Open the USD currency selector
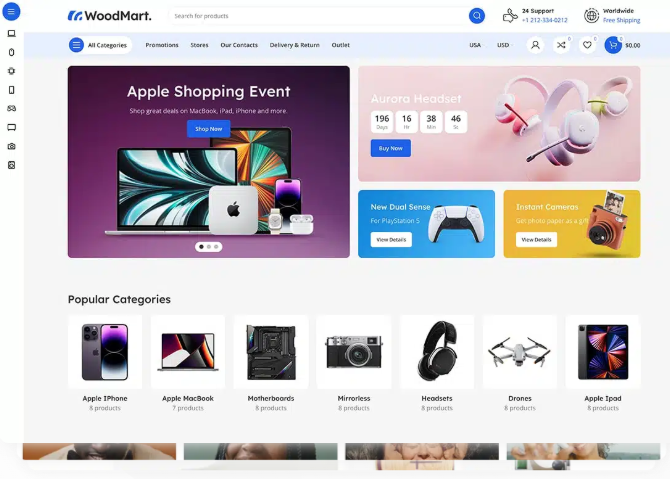670x479 pixels. 504,45
